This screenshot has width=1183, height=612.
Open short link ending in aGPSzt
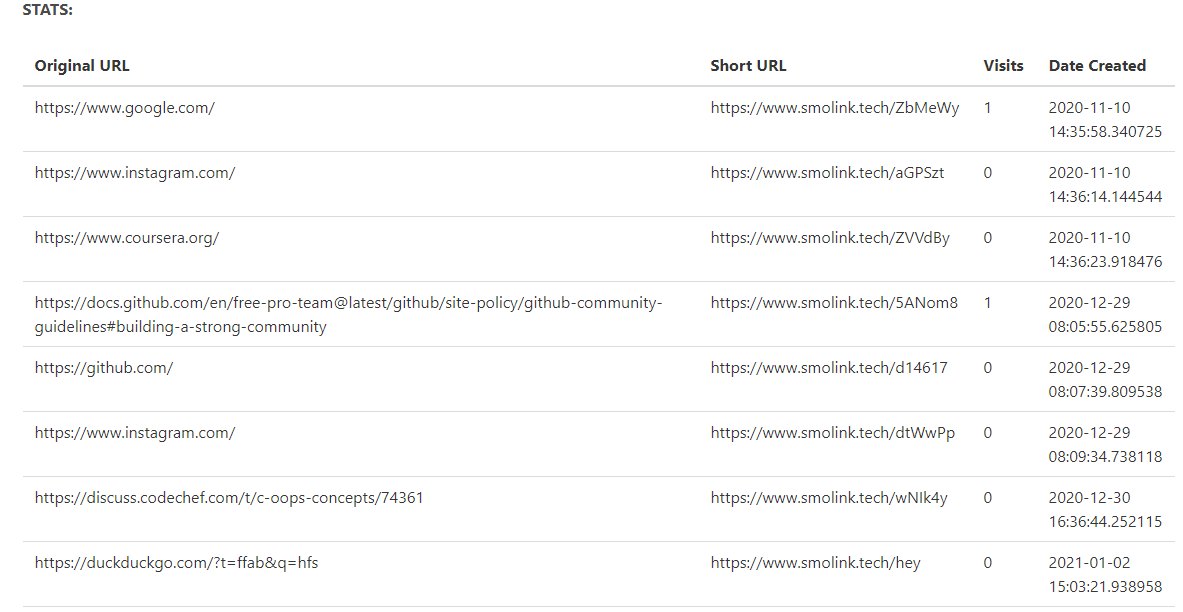tap(827, 173)
